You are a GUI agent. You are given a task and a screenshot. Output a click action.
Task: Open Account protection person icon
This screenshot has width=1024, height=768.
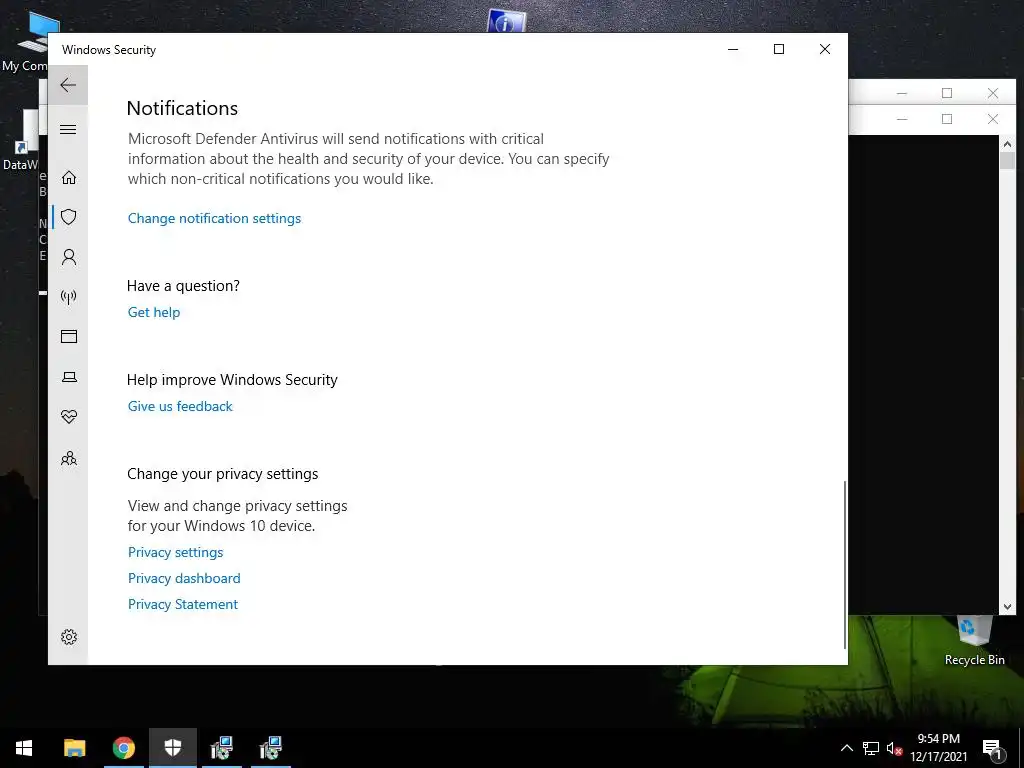tap(69, 257)
